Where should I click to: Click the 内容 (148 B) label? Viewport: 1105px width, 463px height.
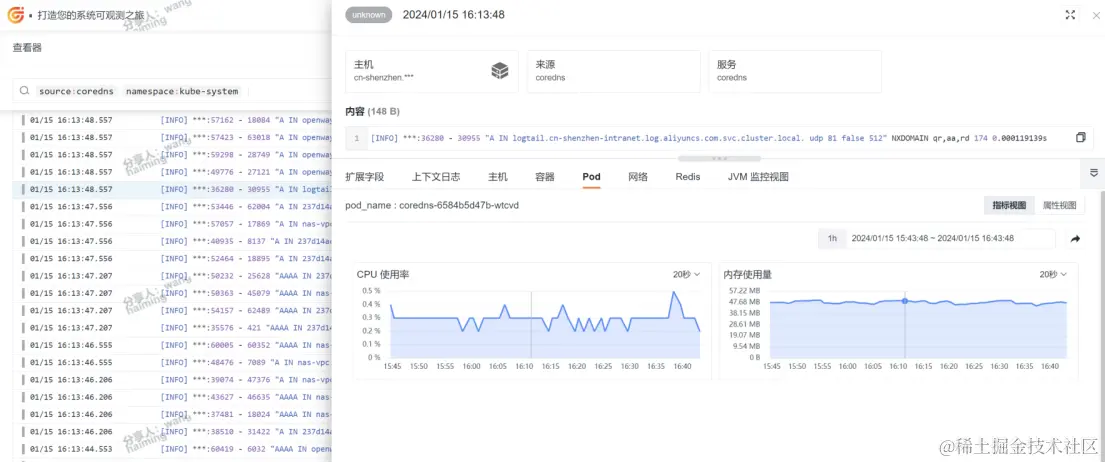click(373, 111)
